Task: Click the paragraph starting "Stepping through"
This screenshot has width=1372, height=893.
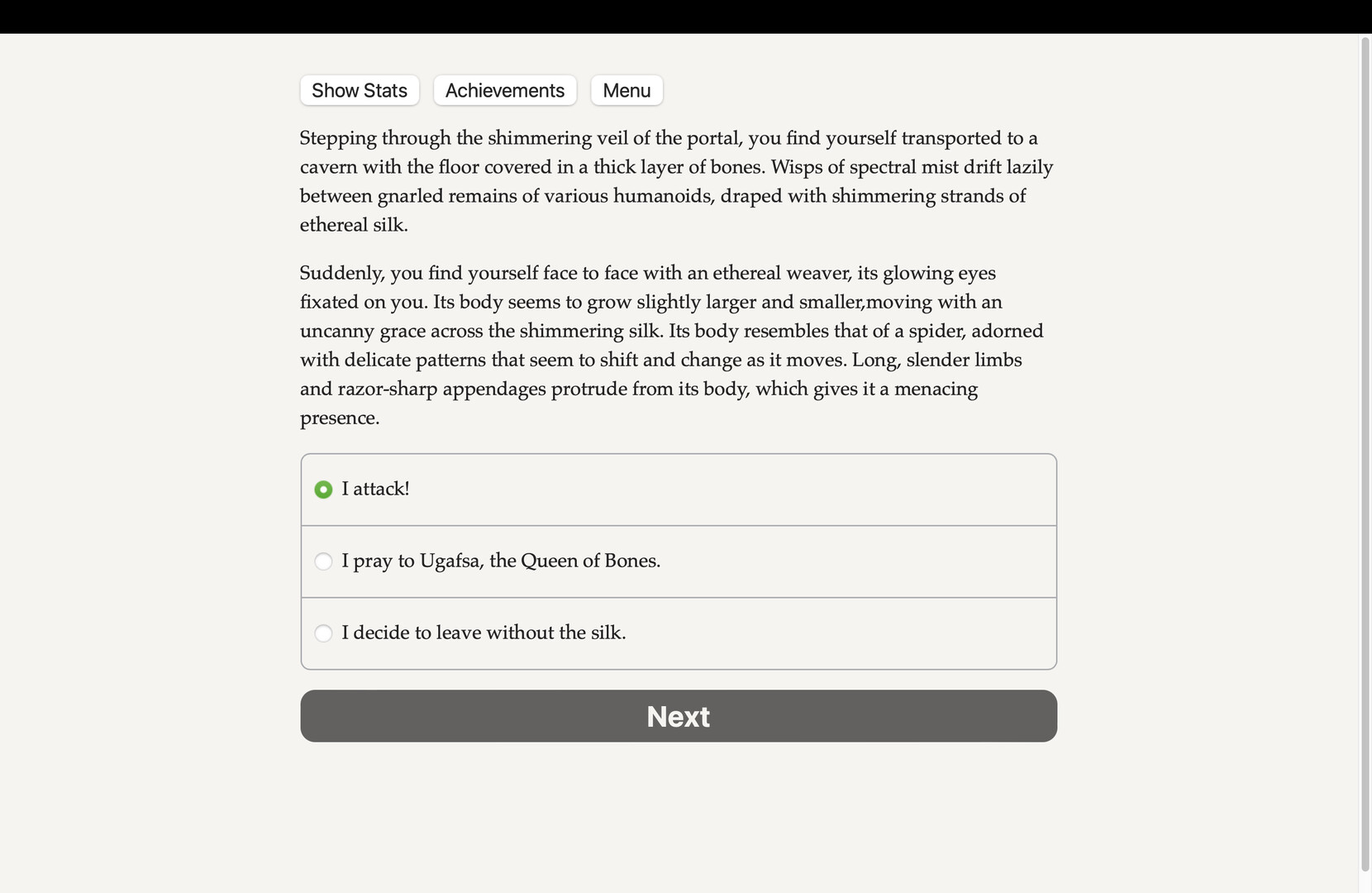Action: click(x=676, y=181)
